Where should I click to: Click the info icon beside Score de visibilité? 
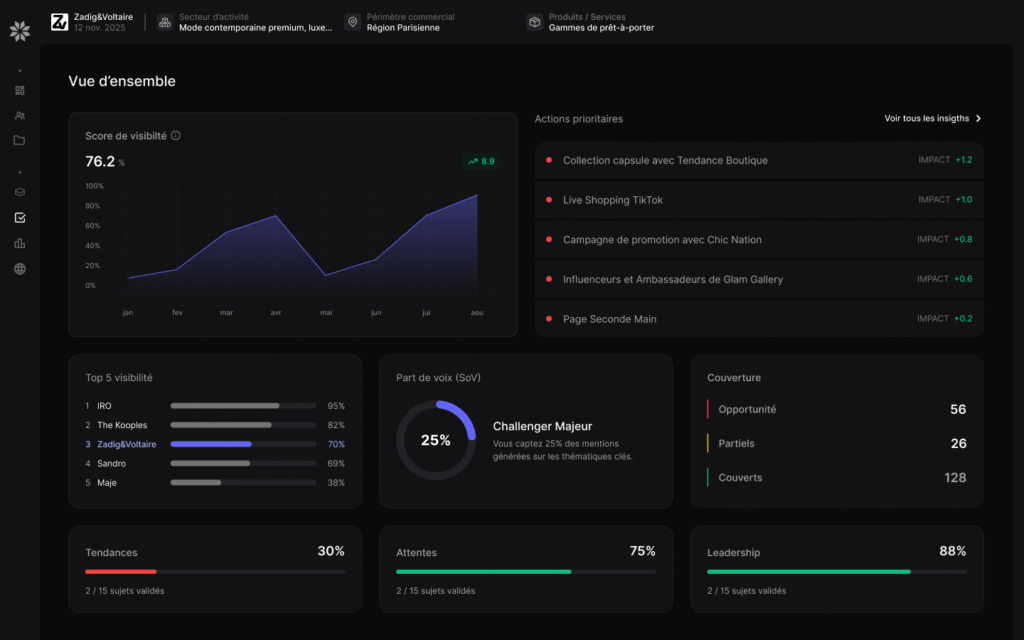176,135
